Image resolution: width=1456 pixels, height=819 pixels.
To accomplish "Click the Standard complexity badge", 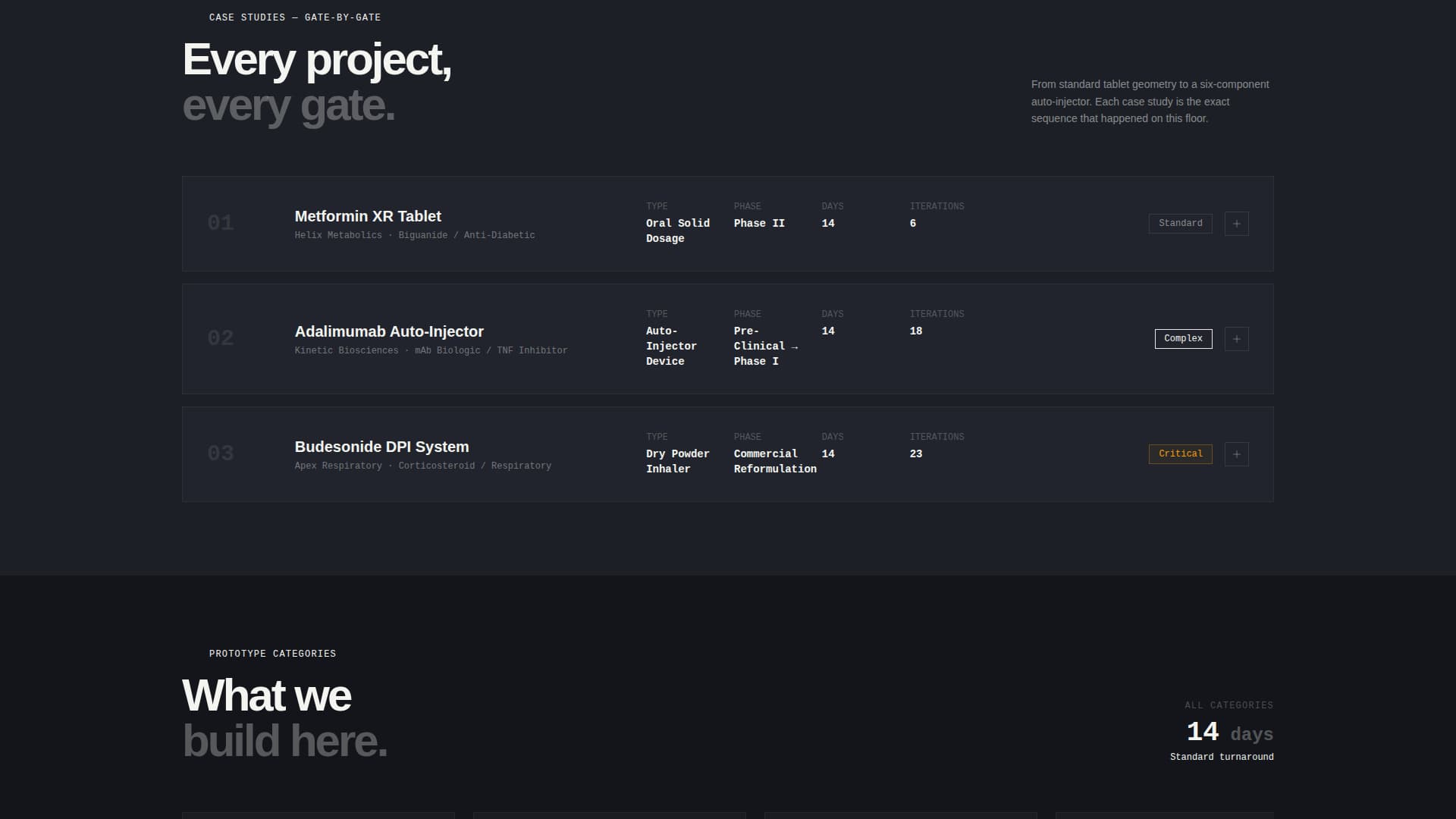I will [x=1180, y=224].
